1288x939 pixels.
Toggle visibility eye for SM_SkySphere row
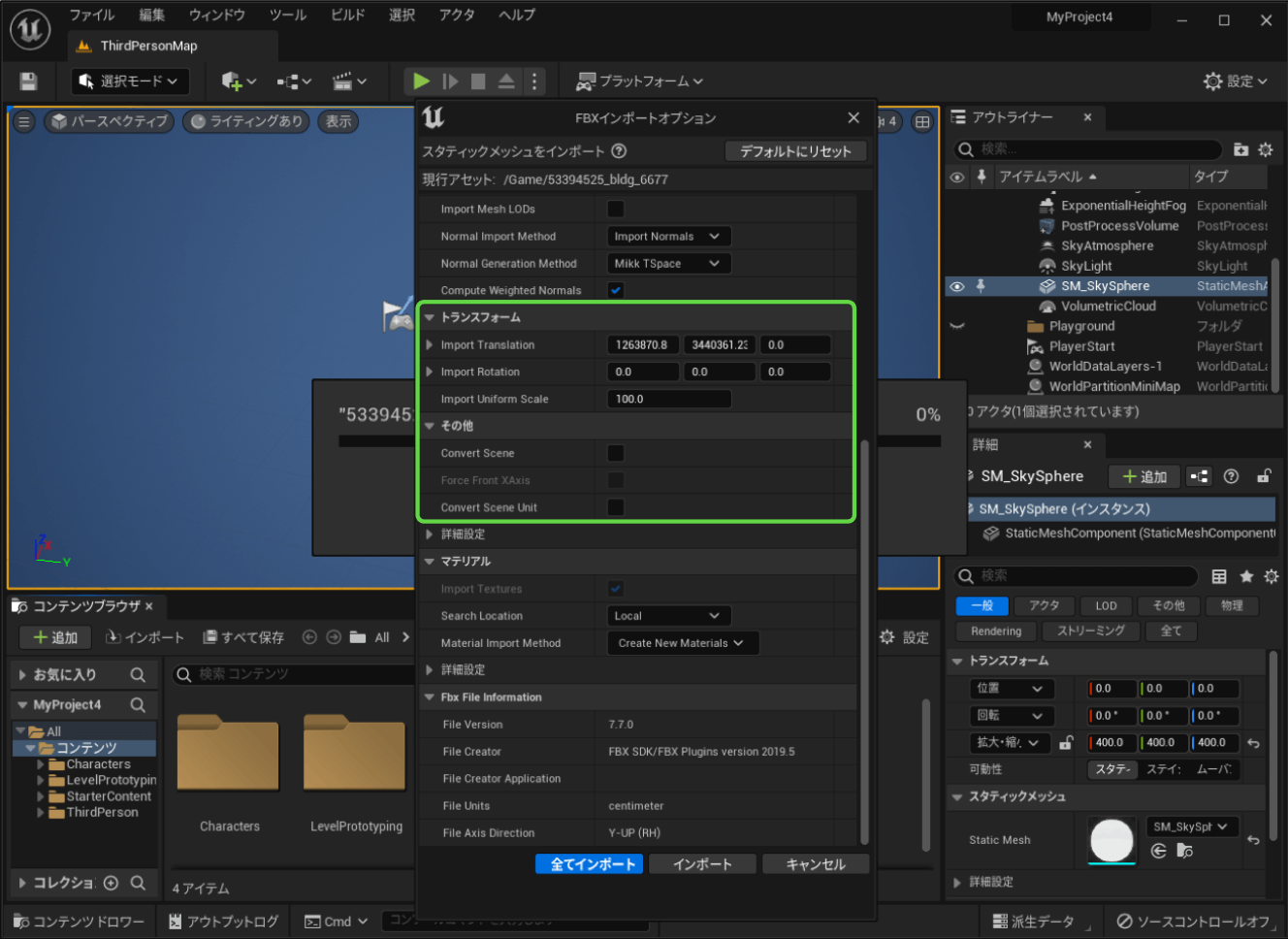pos(957,286)
